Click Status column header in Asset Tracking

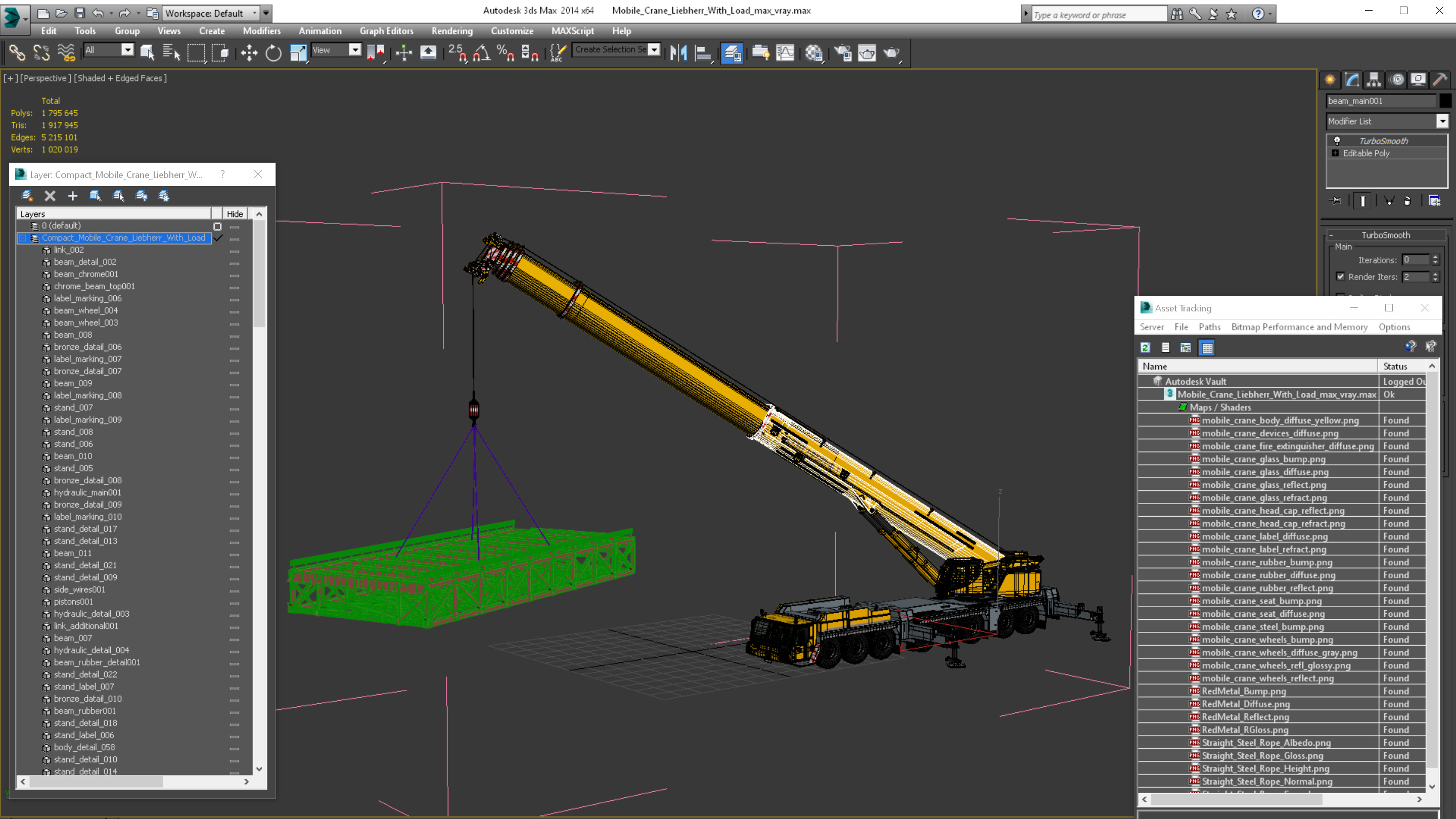(x=1402, y=366)
